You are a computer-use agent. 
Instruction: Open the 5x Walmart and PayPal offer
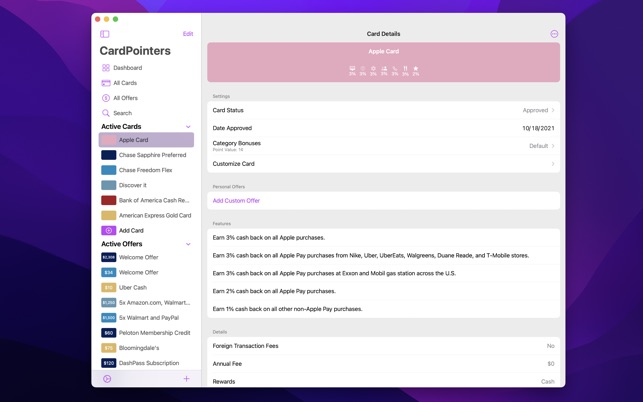[146, 318]
